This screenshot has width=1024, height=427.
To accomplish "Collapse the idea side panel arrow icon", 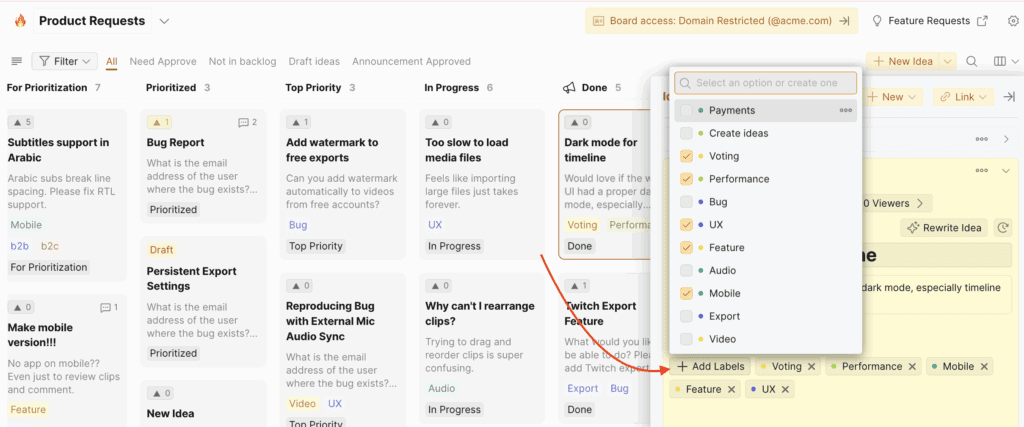I will pos(1009,97).
